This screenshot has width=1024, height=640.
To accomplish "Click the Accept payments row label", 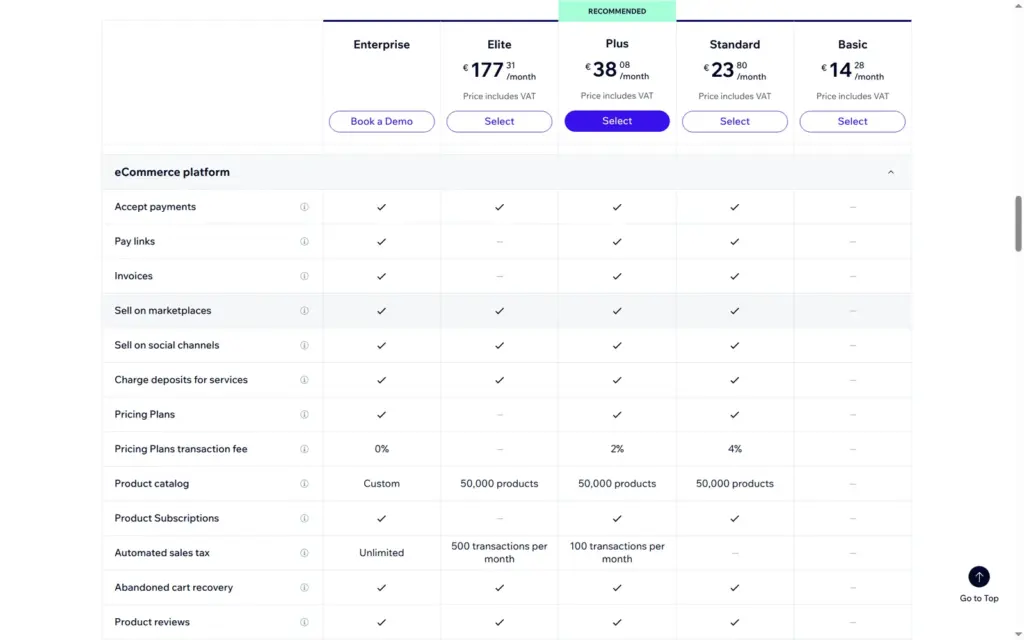I will point(155,207).
